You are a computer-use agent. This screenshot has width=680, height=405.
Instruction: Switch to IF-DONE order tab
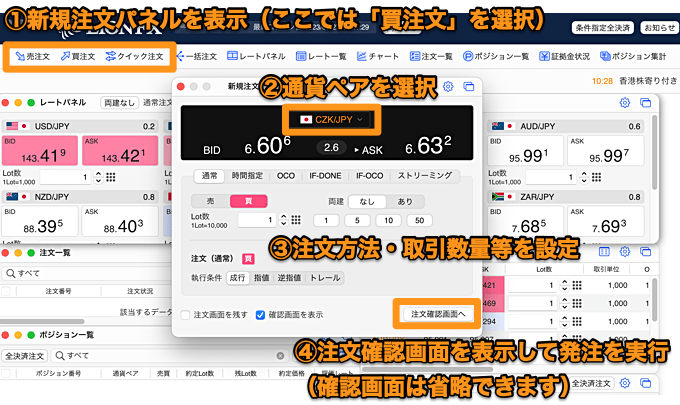coord(325,176)
